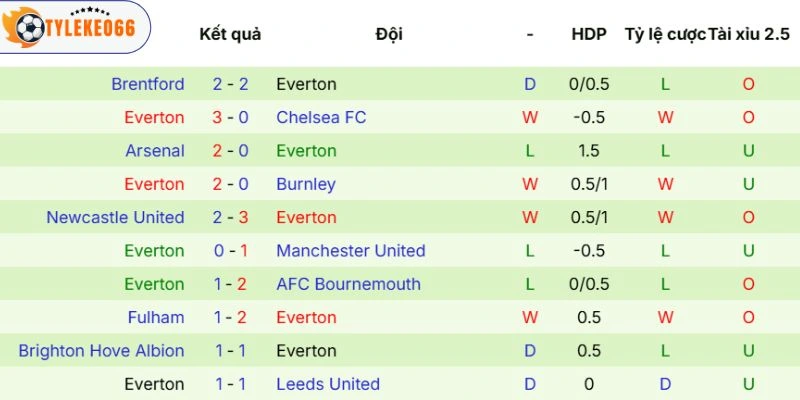Screen dimensions: 800x400
Task: Open Manchester United team link
Action: point(351,251)
